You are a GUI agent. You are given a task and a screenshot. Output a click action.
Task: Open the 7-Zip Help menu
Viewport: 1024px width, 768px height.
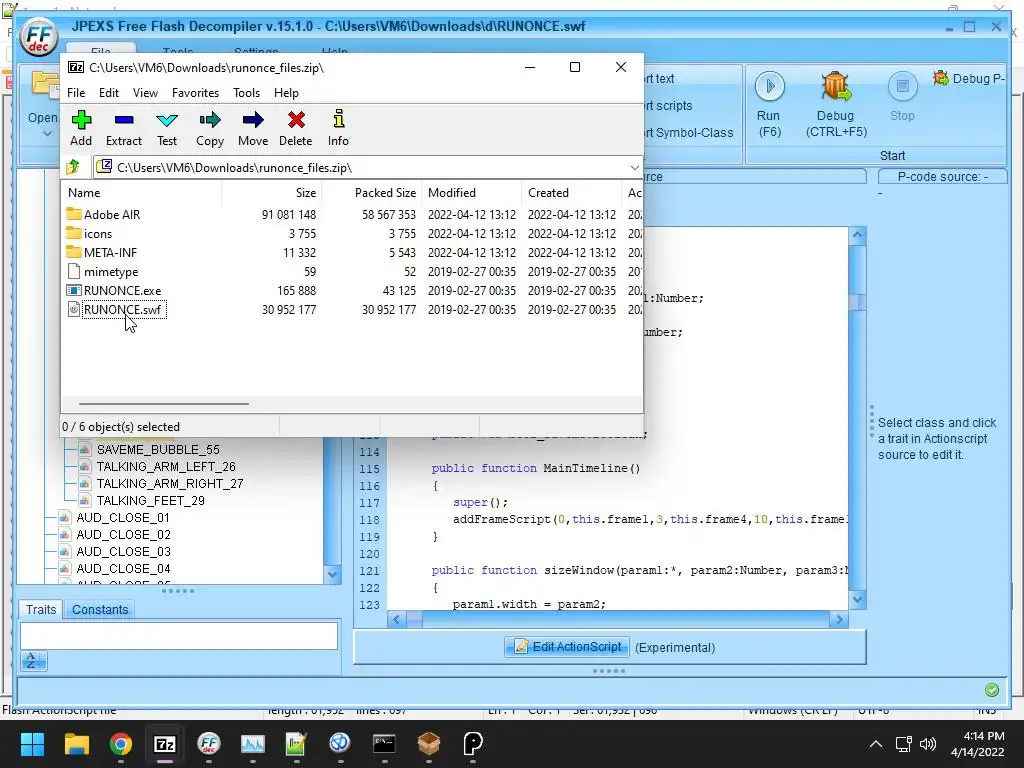tap(286, 93)
